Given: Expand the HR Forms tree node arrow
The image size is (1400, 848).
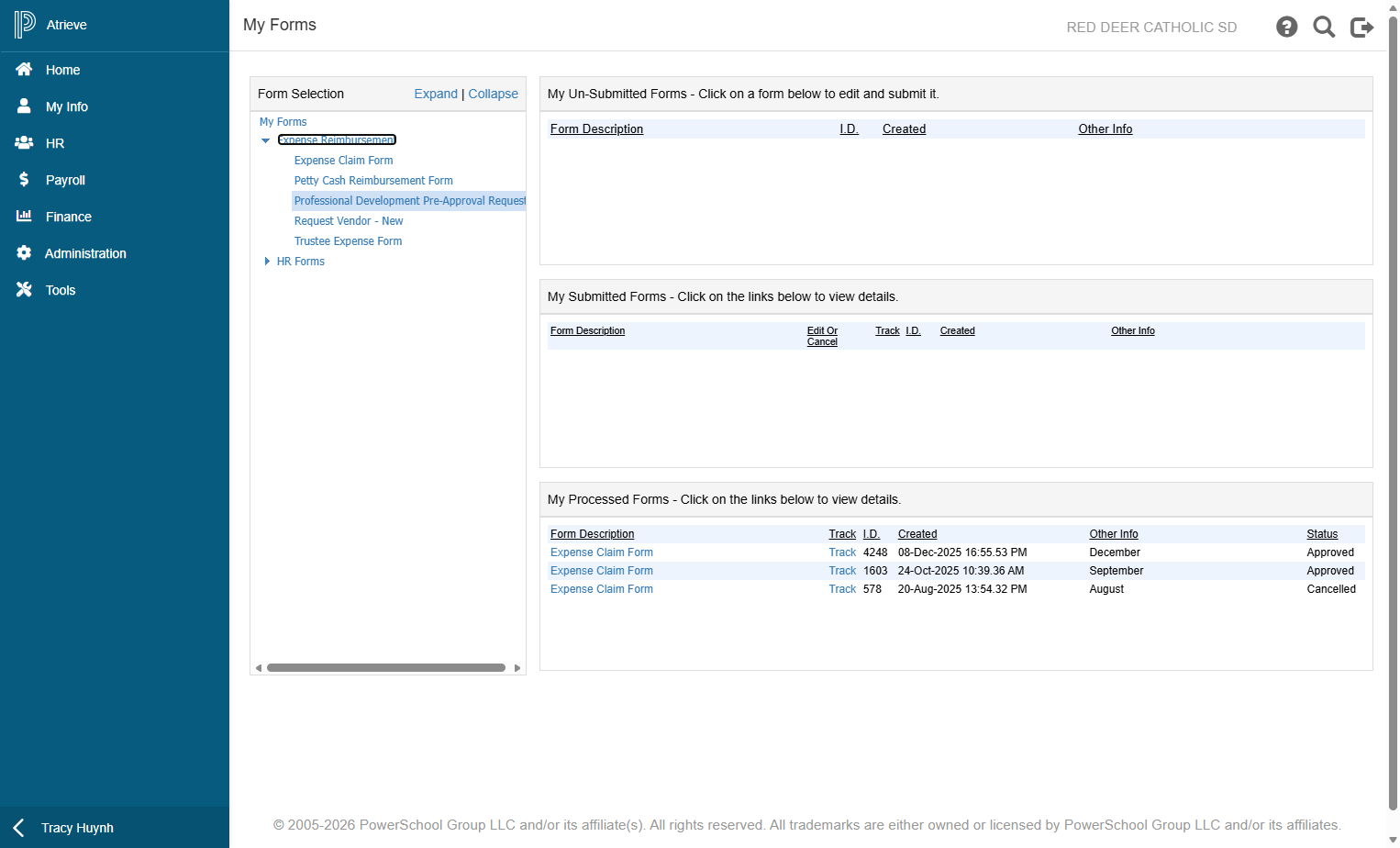Looking at the screenshot, I should 267,262.
